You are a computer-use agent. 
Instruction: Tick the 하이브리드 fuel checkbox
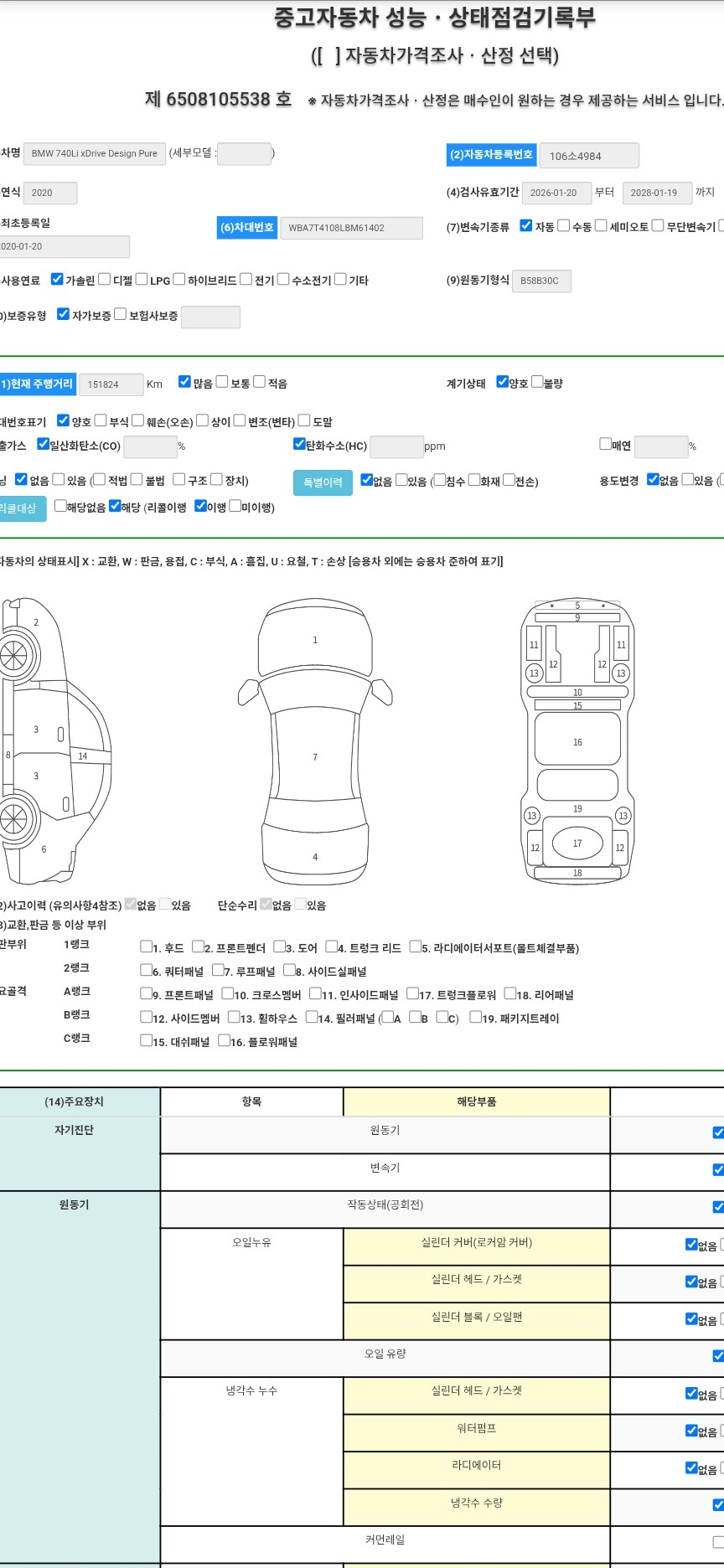point(178,279)
